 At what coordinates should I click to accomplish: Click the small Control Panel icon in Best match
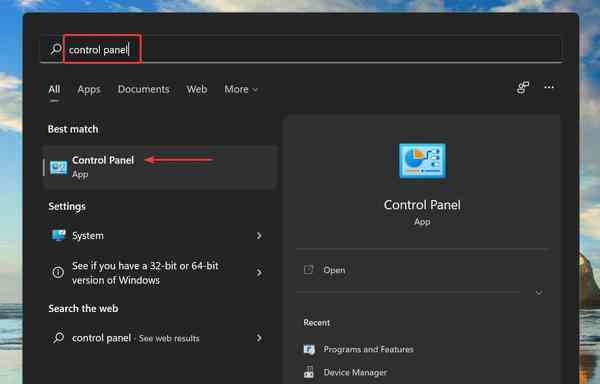click(x=59, y=168)
